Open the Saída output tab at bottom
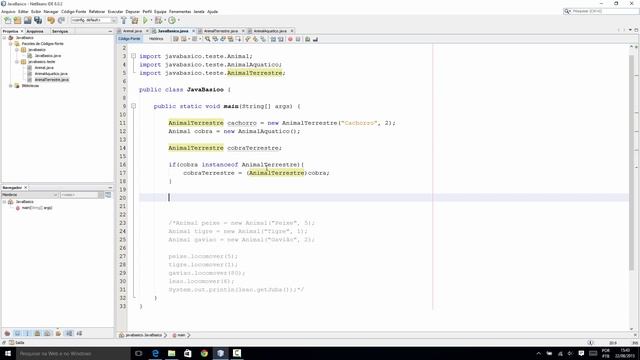 pyautogui.click(x=17, y=343)
